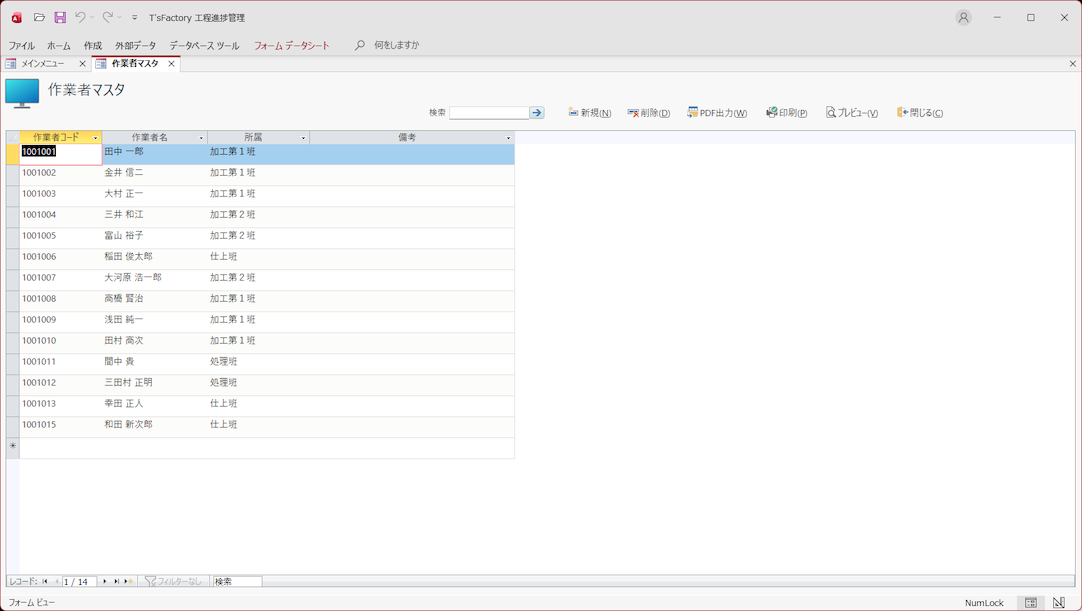Image resolution: width=1082 pixels, height=611 pixels.
Task: Click the Undo arrow icon
Action: click(80, 17)
